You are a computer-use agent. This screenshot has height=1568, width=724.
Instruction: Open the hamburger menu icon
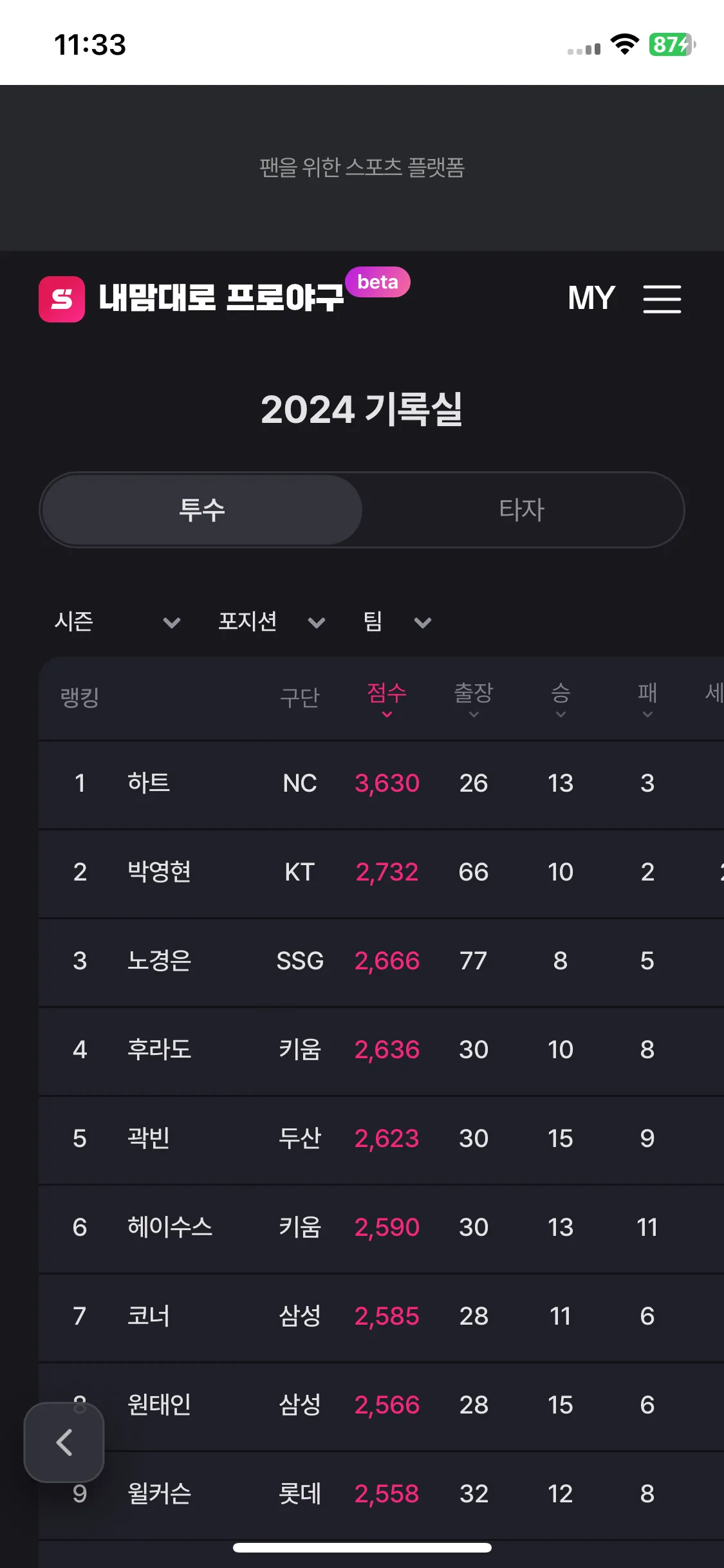tap(662, 299)
